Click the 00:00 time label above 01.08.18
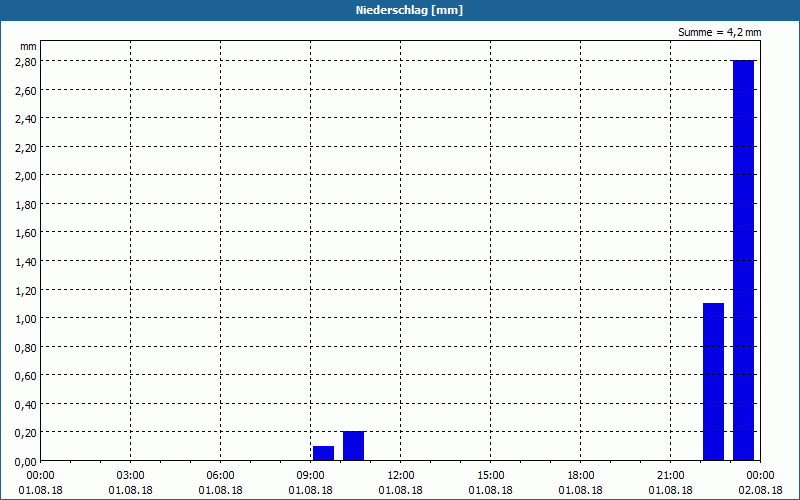This screenshot has height=500, width=800. click(40, 476)
